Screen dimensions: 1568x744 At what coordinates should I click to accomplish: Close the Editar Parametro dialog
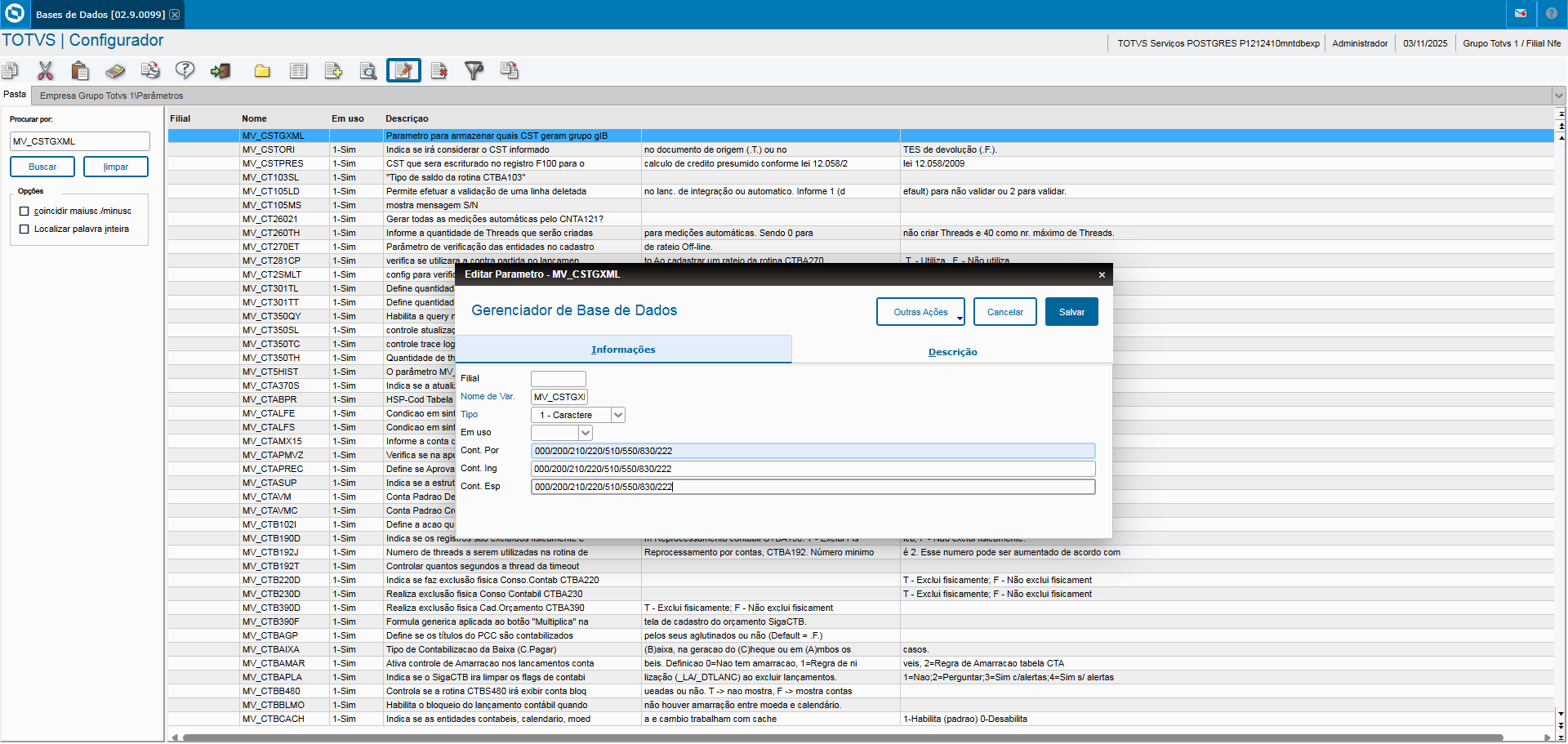[1102, 275]
